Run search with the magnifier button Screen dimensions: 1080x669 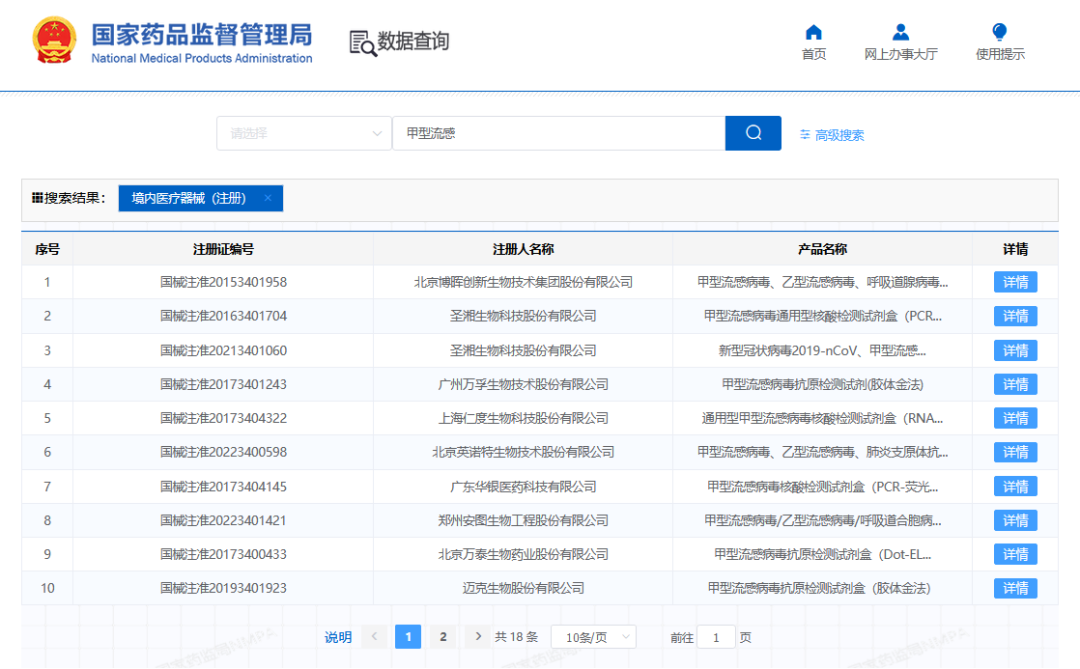click(753, 133)
